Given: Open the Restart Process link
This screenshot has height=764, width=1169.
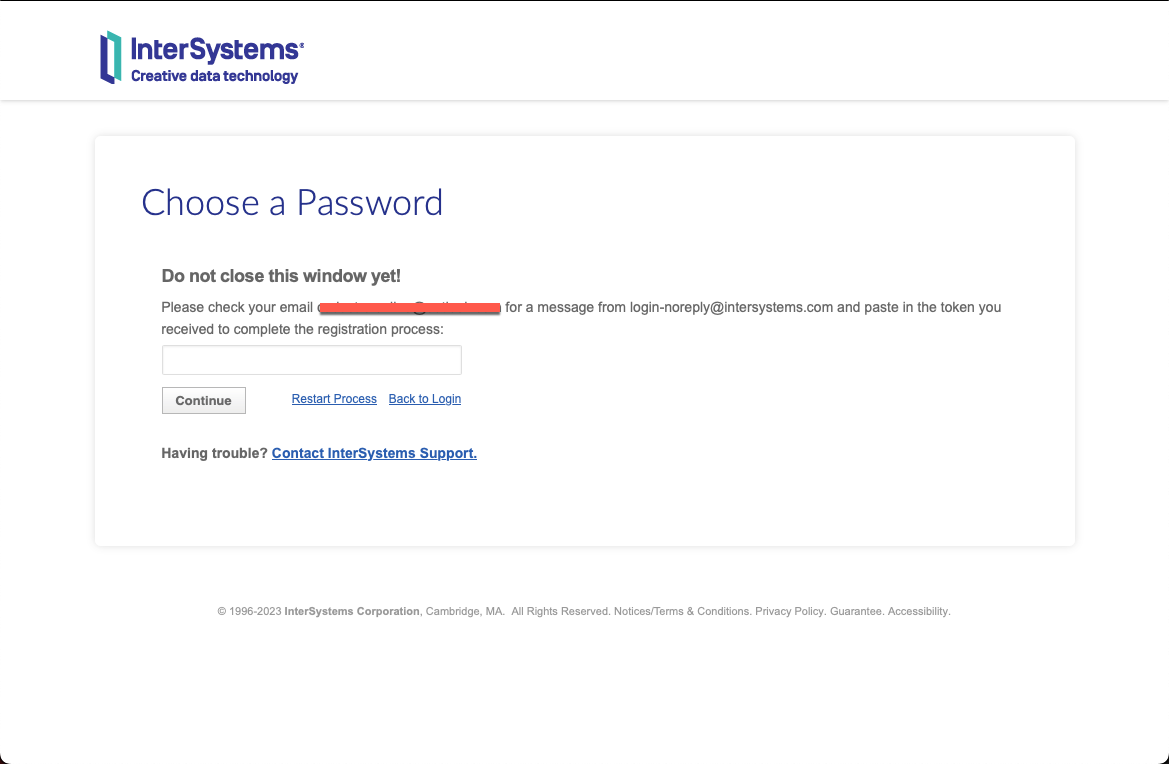Looking at the screenshot, I should click(334, 399).
